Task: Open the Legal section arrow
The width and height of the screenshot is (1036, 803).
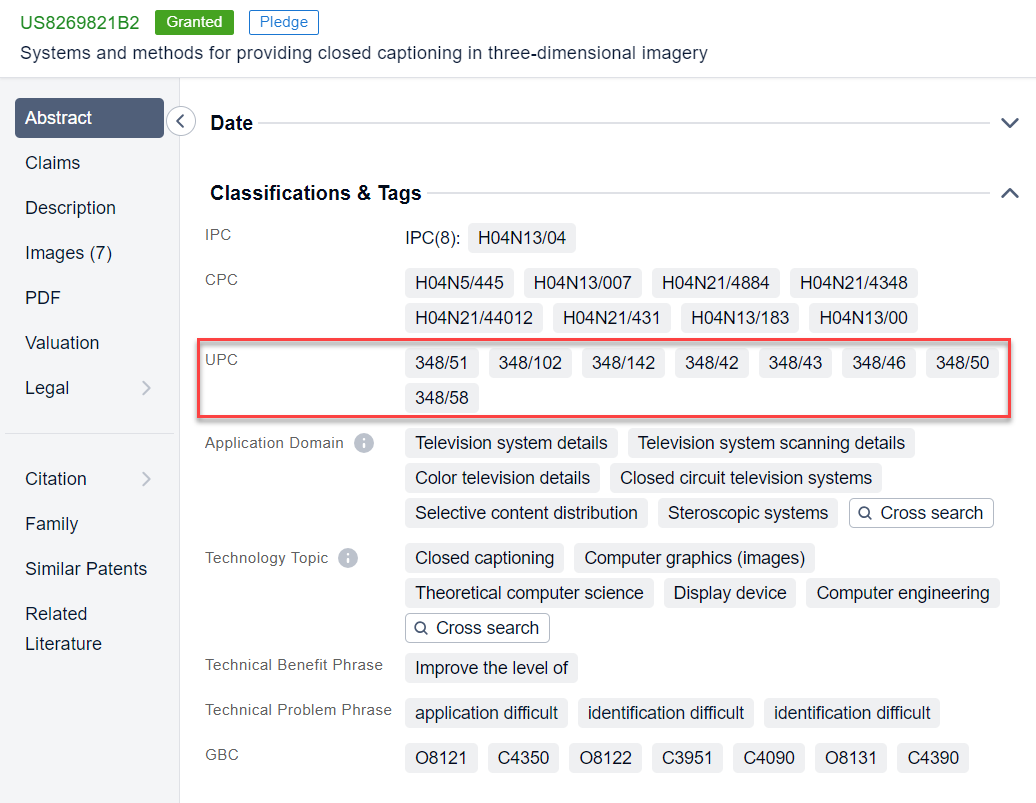Action: tap(148, 388)
